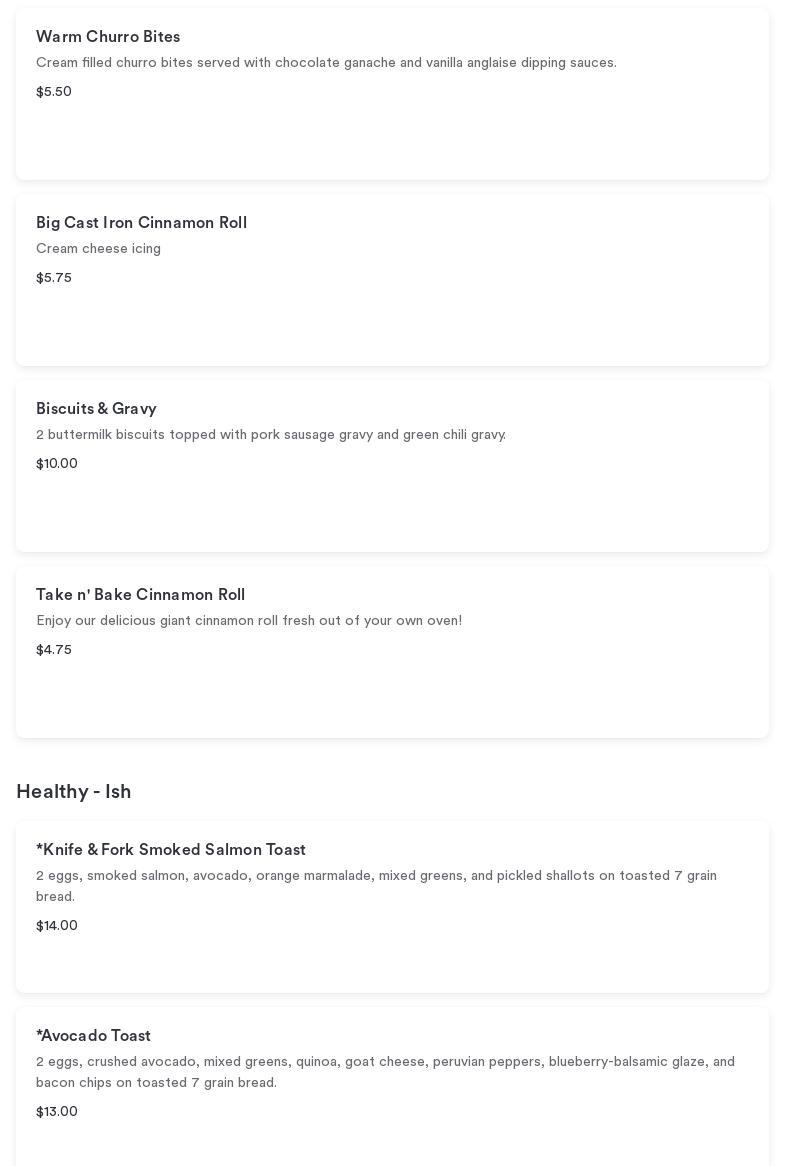Click the Avocado Toast item title
This screenshot has width=785, height=1166.
93,1036
